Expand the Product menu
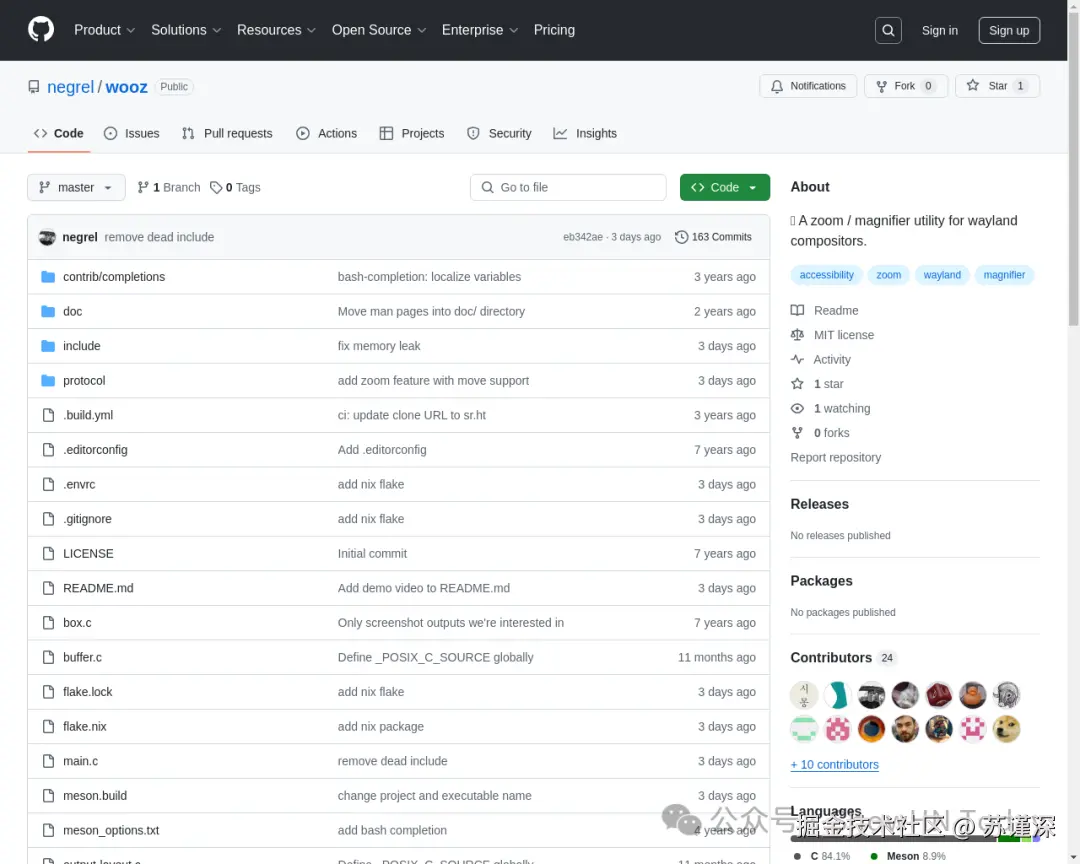This screenshot has width=1080, height=864. click(104, 30)
